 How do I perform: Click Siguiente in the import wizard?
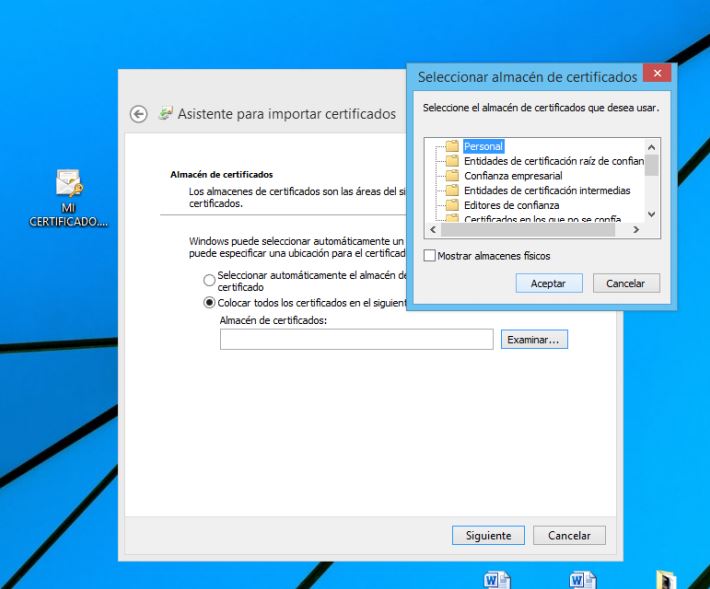click(x=488, y=536)
